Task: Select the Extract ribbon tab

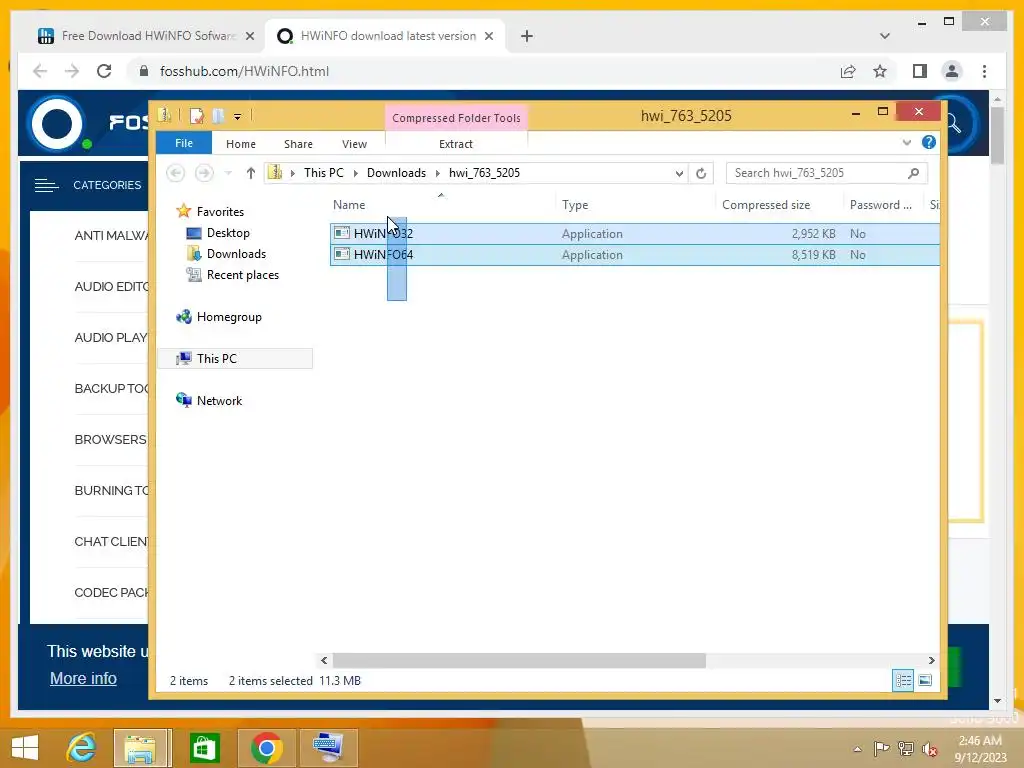Action: (455, 144)
